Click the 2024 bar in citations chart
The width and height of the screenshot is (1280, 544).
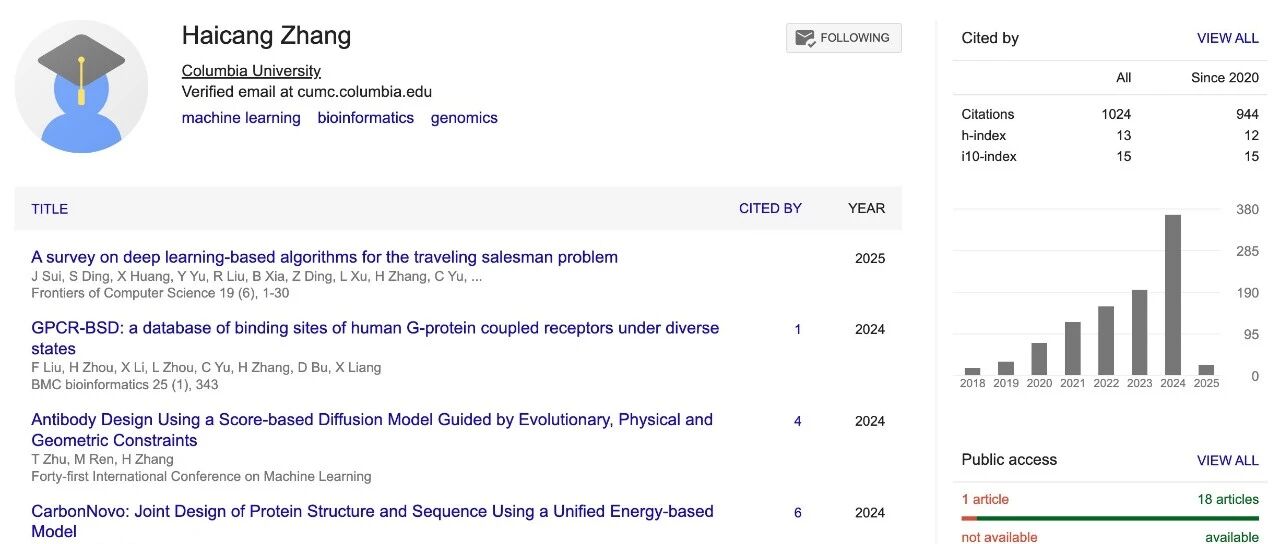point(1173,295)
